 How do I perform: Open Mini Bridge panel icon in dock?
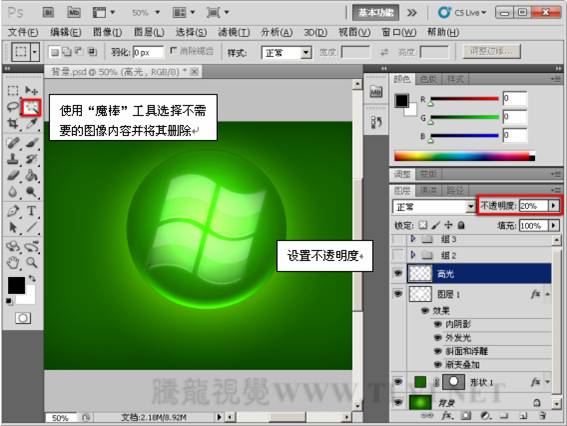[376, 92]
